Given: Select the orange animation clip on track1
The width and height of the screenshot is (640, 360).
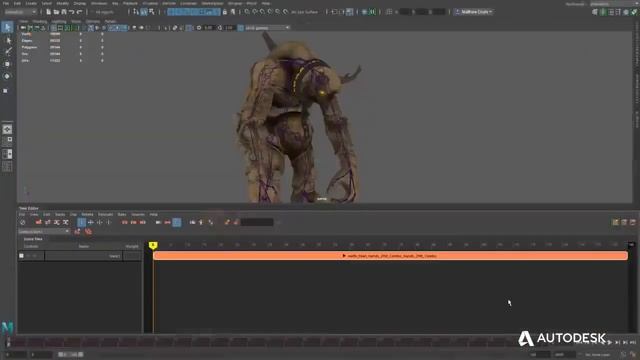Looking at the screenshot, I should tap(390, 256).
